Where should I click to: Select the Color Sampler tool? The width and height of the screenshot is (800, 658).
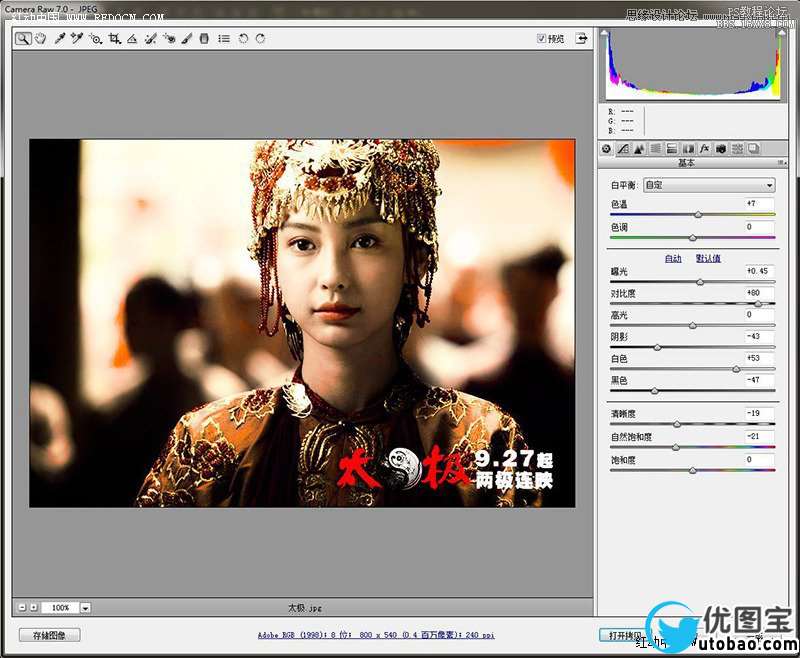tap(77, 38)
